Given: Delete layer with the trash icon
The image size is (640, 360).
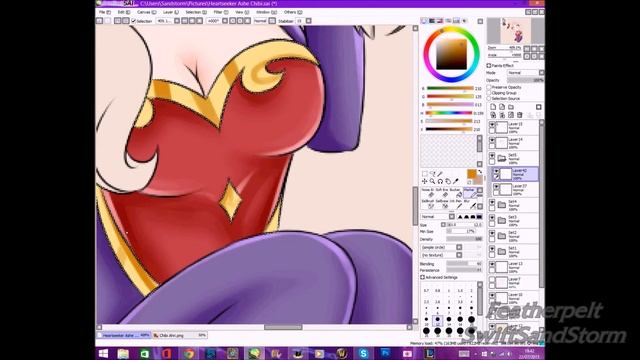Looking at the screenshot, I should coord(520,116).
